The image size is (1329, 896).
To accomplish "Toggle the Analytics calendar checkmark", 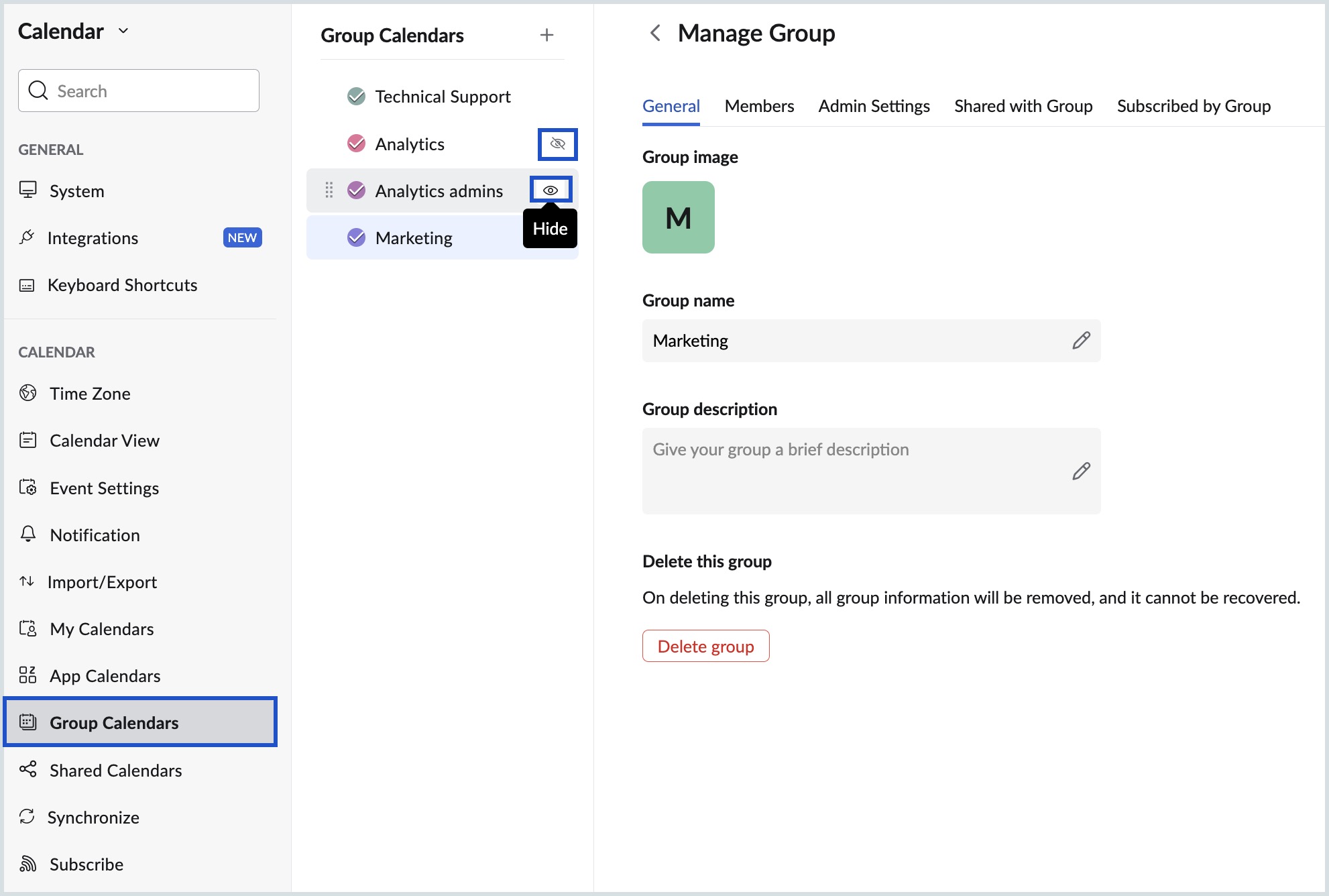I will coord(357,144).
